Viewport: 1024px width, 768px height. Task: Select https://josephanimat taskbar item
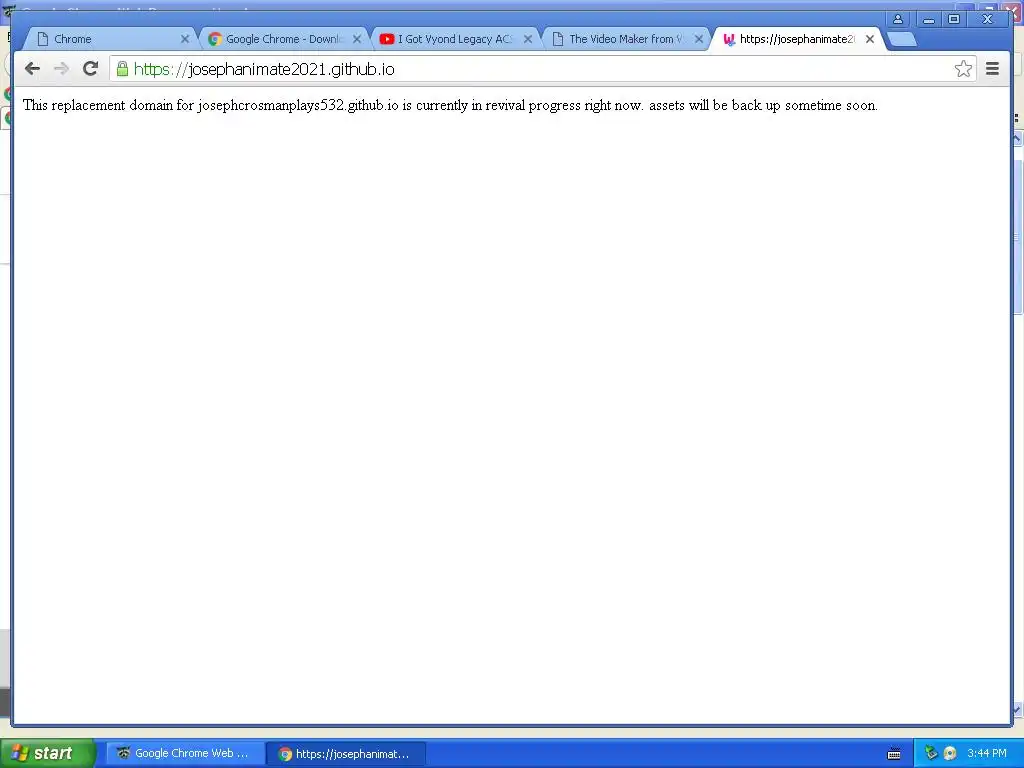point(346,754)
